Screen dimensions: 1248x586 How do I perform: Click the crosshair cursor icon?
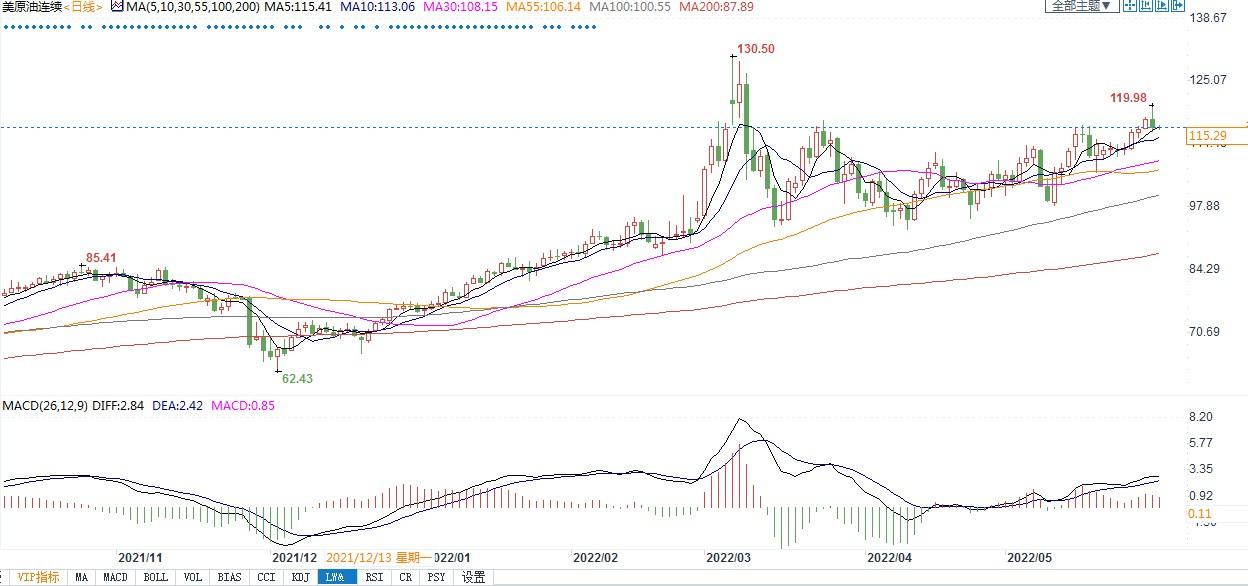(x=1130, y=5)
